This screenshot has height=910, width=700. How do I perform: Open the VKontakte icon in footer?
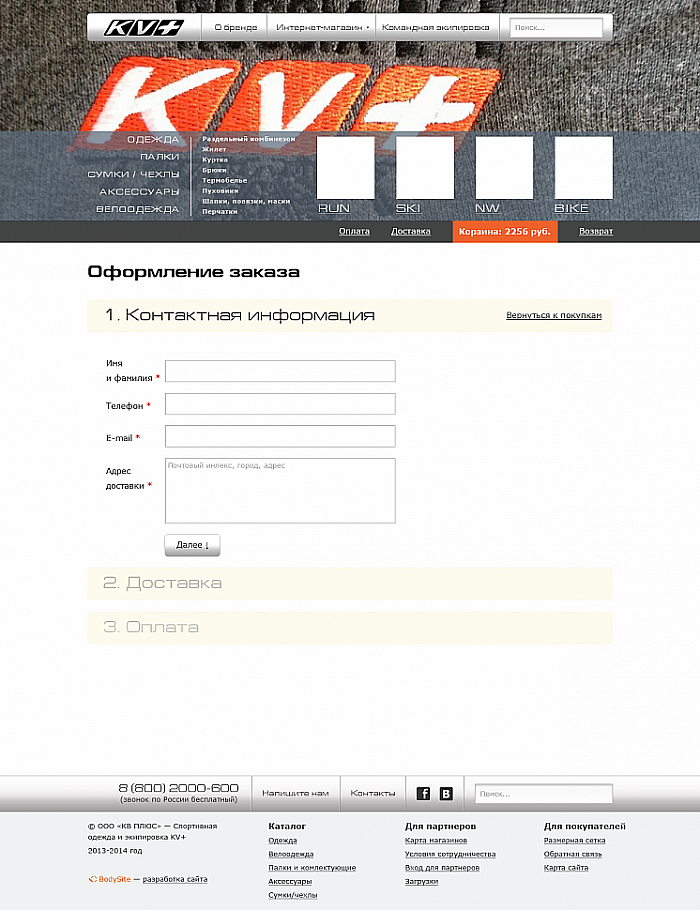[x=446, y=793]
